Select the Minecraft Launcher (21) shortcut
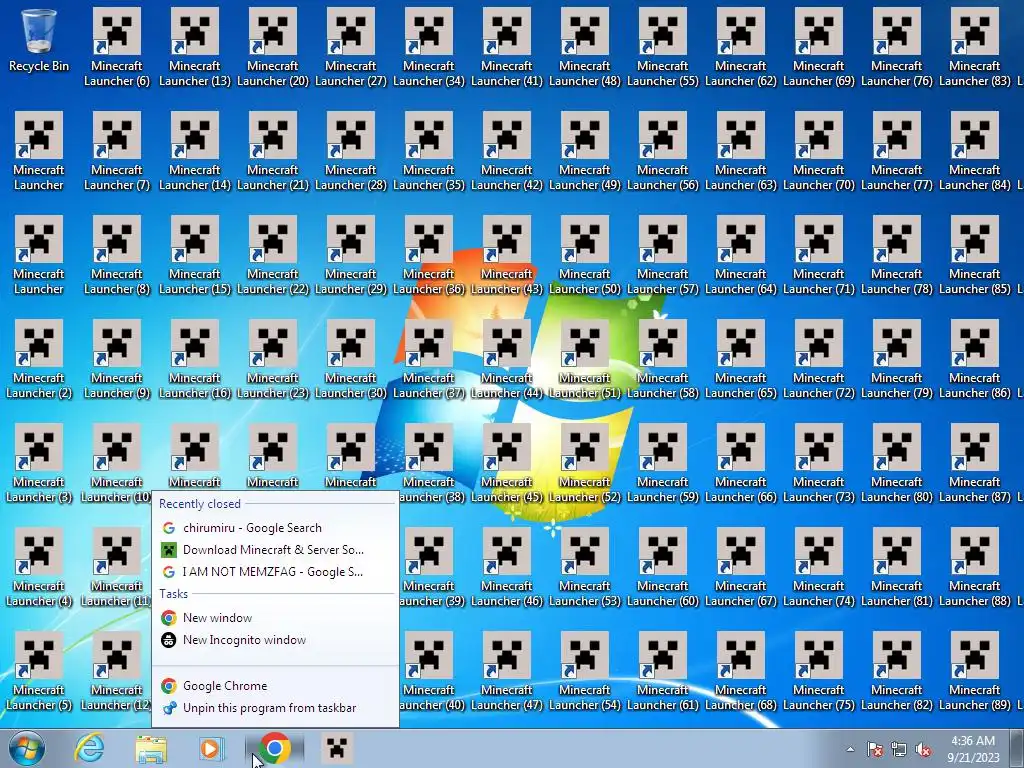Image resolution: width=1024 pixels, height=768 pixels. pos(273,151)
